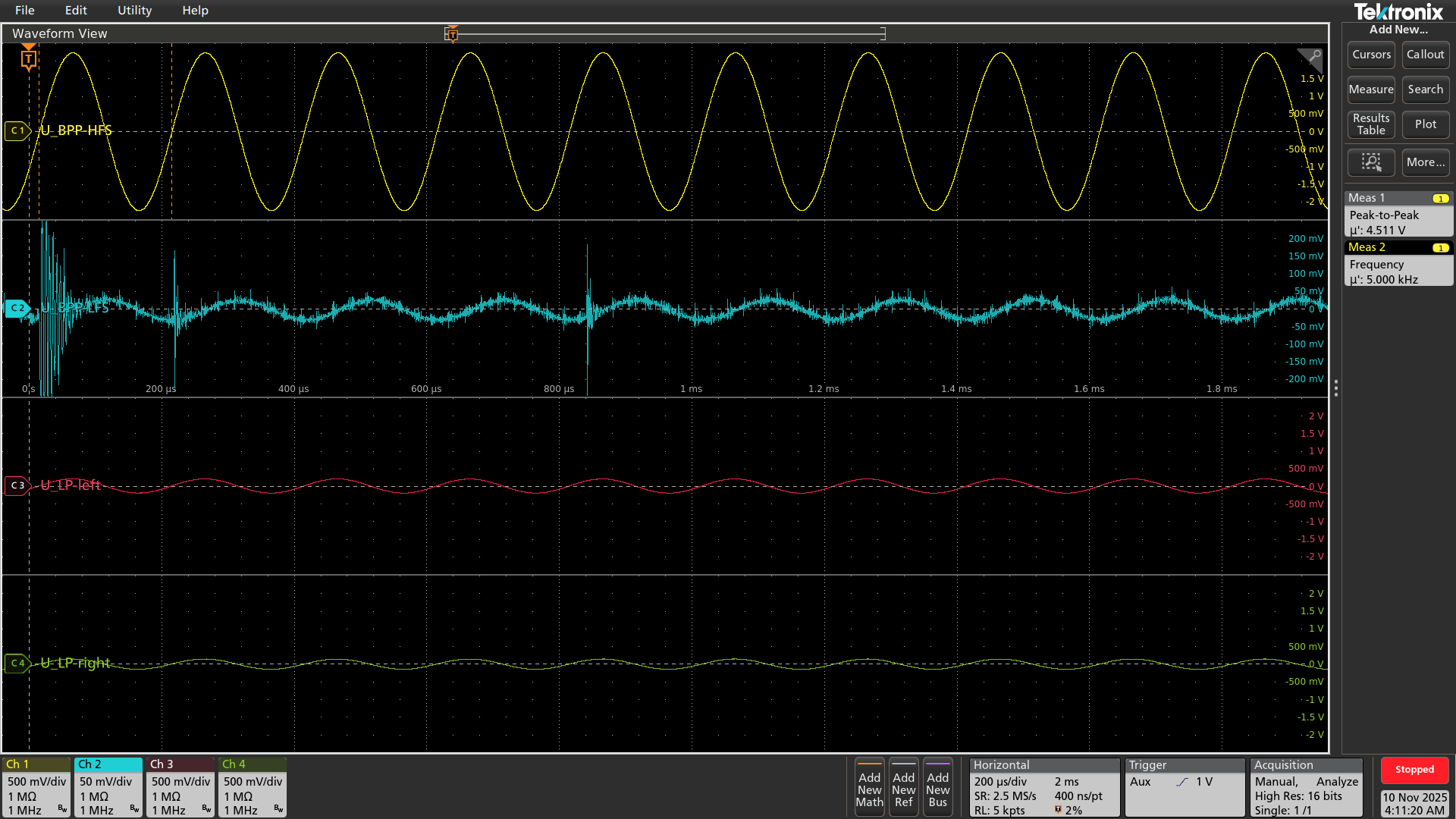Click the trigger rising edge slope icon
This screenshot has height=819, width=1456.
(1182, 782)
